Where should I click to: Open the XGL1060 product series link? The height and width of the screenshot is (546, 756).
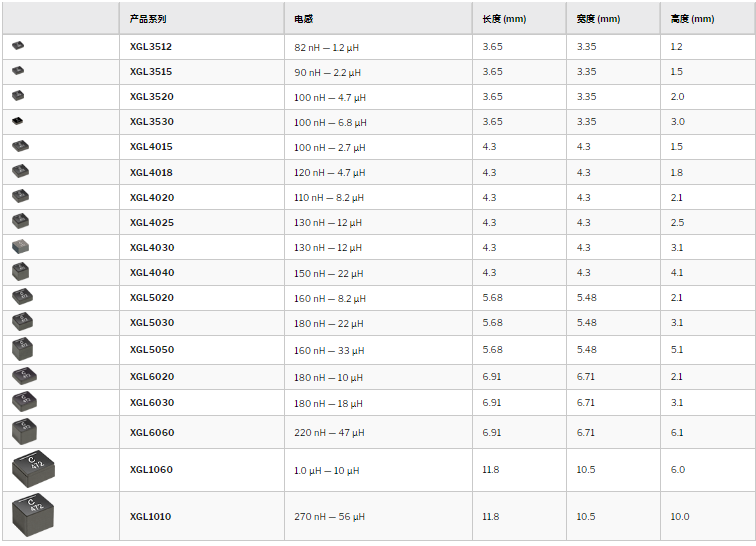point(151,470)
